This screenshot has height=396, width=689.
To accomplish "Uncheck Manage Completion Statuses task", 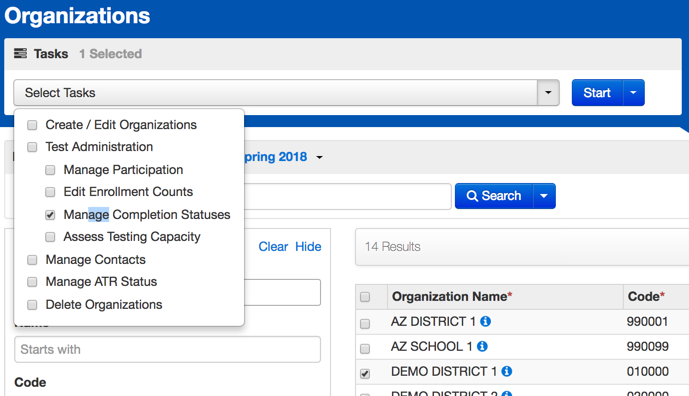I will [50, 215].
